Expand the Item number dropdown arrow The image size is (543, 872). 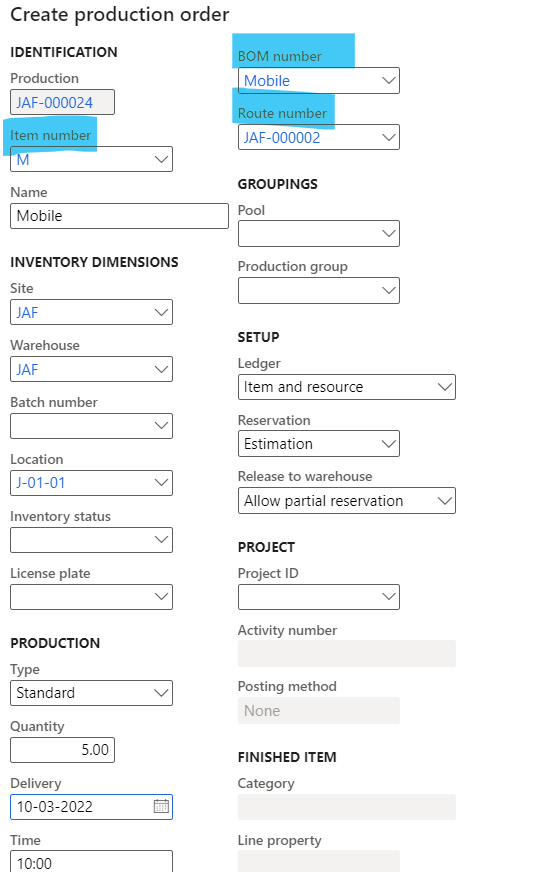(161, 160)
